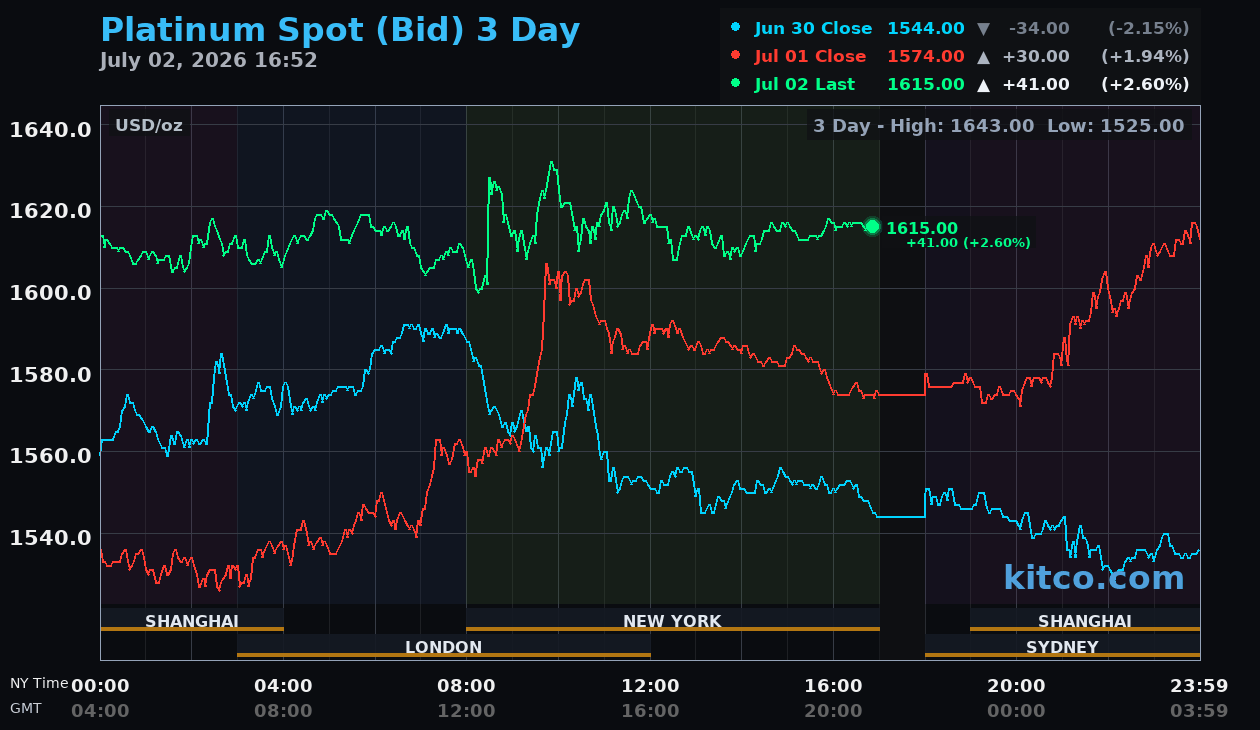Click the 1615.00 last value in legend
This screenshot has width=1260, height=730.
[926, 85]
